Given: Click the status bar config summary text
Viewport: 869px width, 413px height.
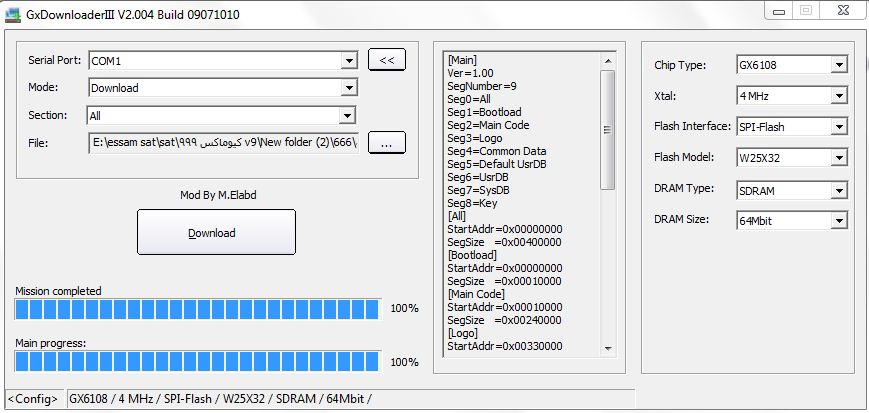Looking at the screenshot, I should (x=220, y=399).
